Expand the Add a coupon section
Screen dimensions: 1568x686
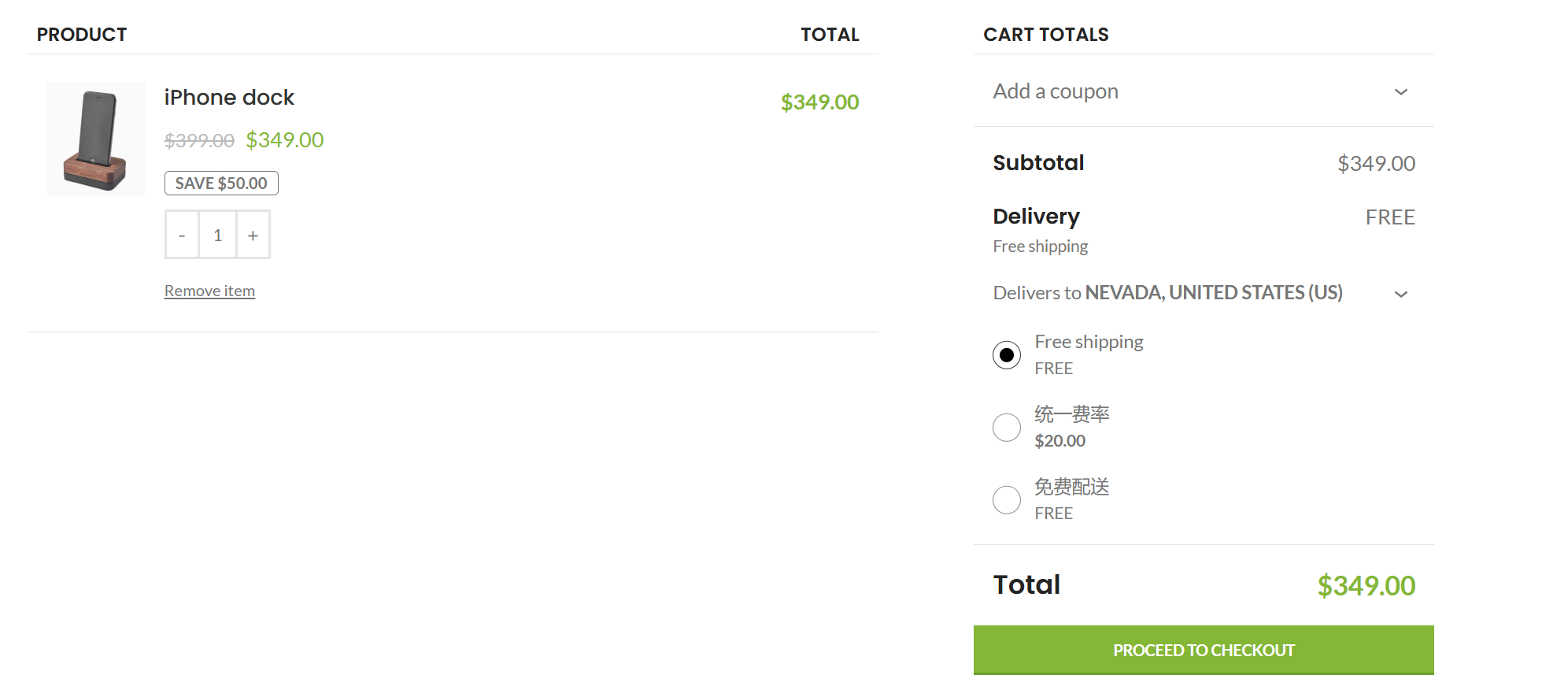(1055, 91)
